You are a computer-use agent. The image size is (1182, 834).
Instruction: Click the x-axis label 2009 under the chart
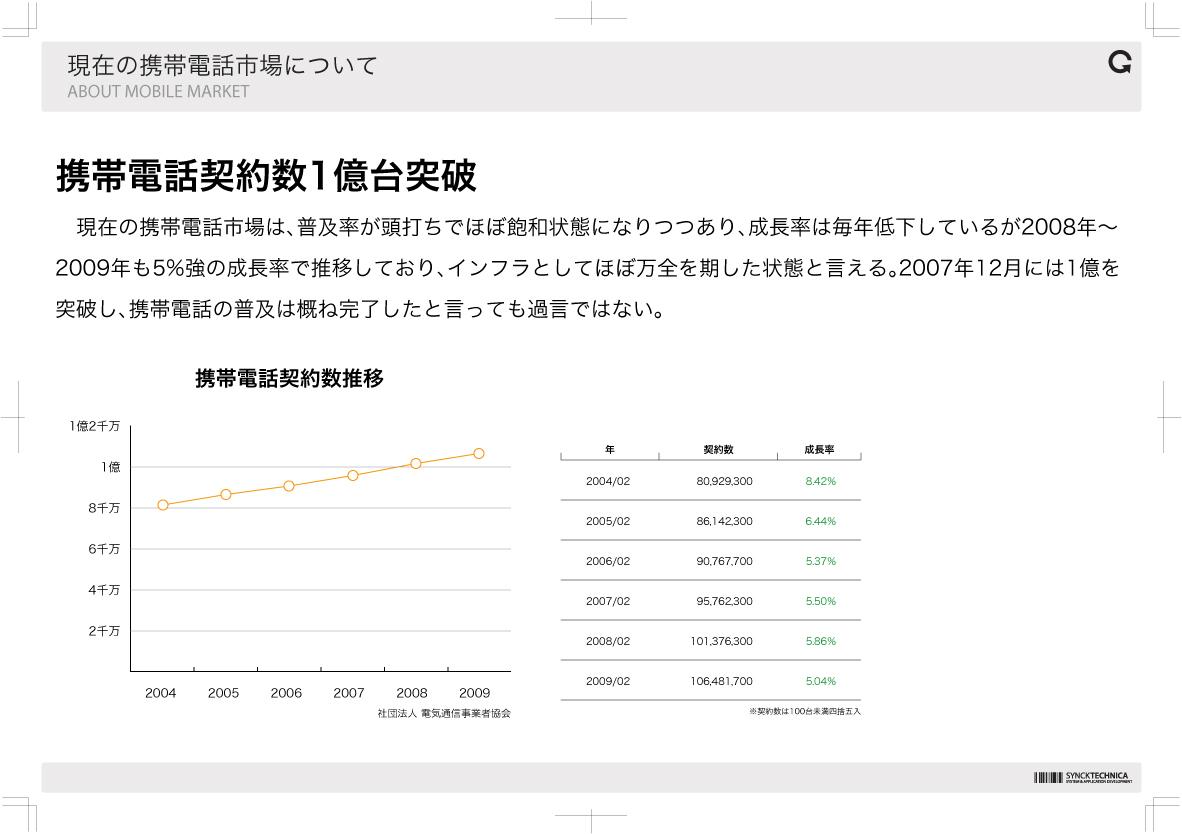coord(474,693)
